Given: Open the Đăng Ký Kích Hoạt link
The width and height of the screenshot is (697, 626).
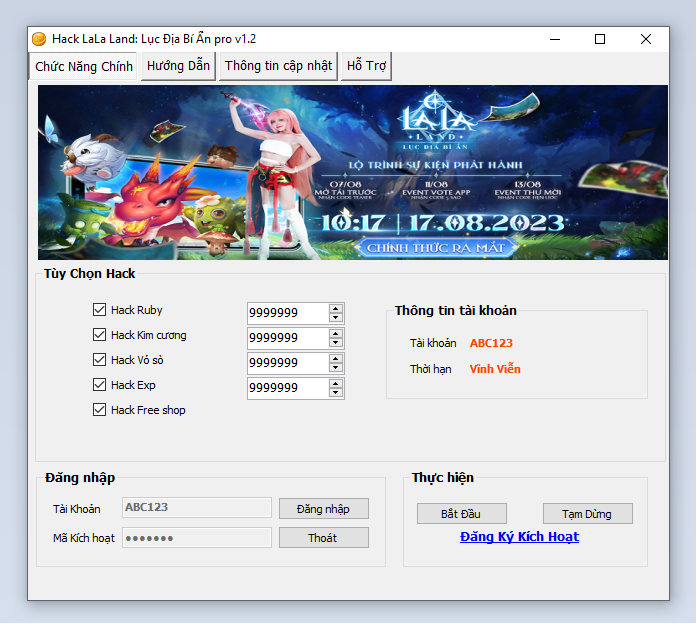Looking at the screenshot, I should pyautogui.click(x=519, y=537).
